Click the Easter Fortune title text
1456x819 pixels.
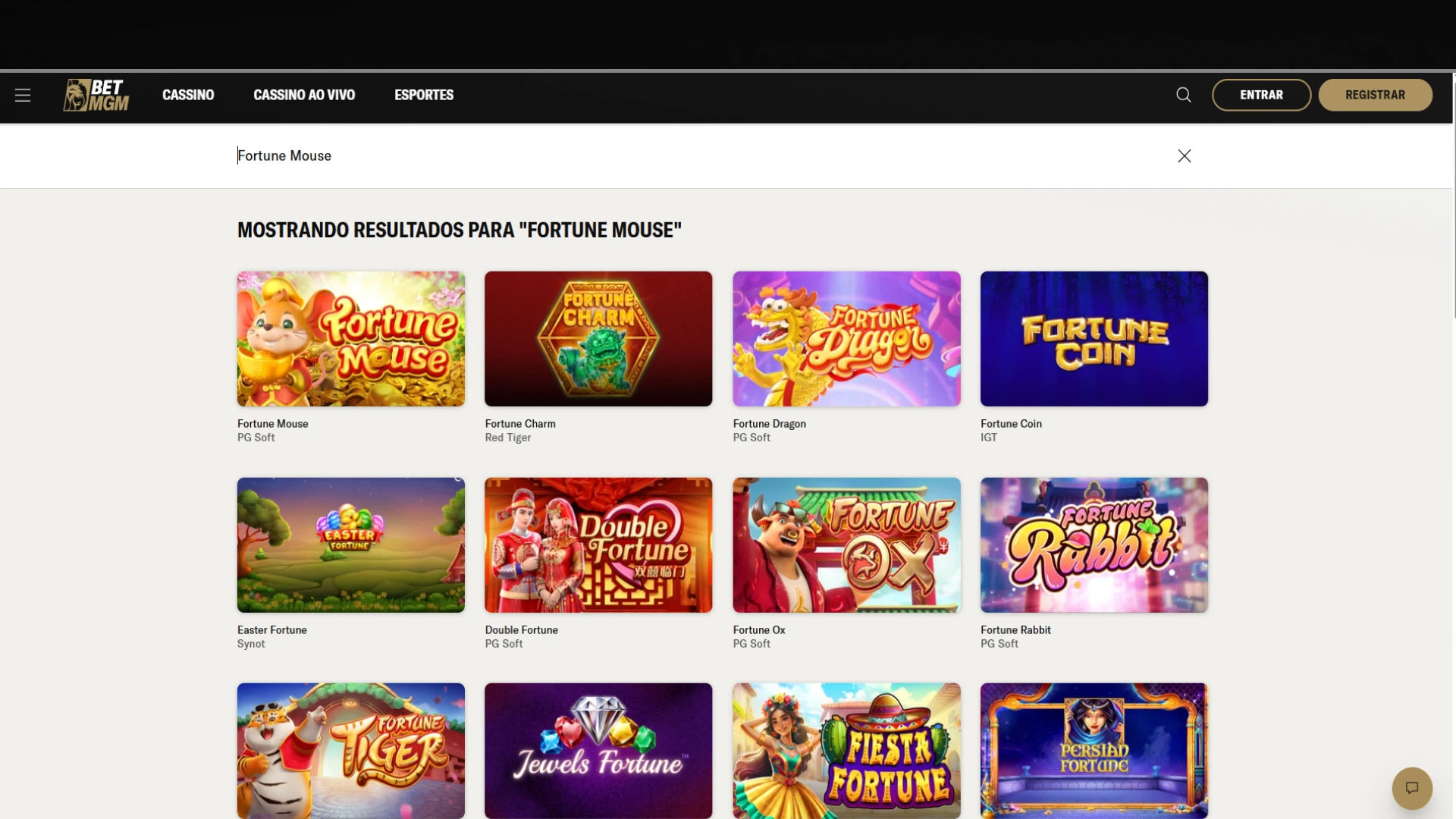272,630
